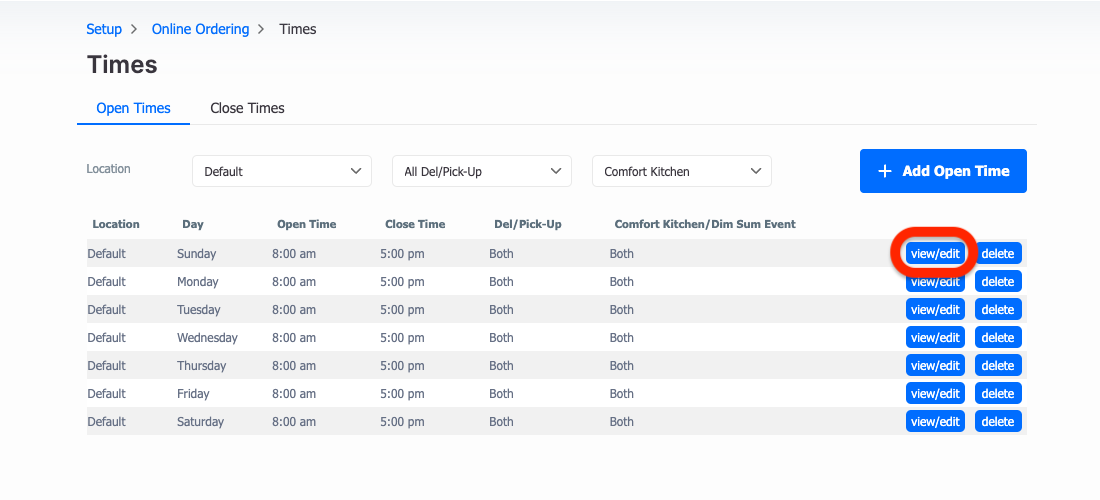This screenshot has width=1100, height=500.
Task: Edit the Wednesday open time row
Action: point(935,337)
